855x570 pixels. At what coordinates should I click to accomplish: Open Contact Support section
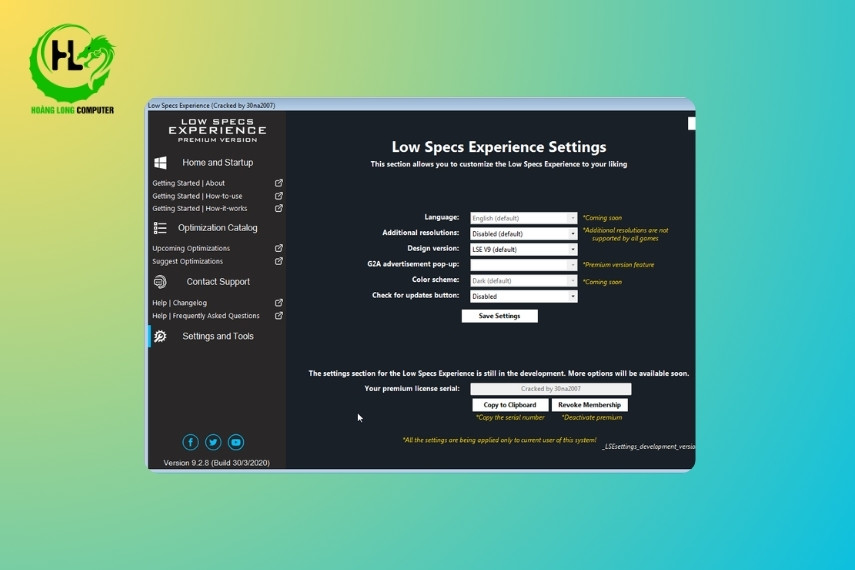(218, 281)
